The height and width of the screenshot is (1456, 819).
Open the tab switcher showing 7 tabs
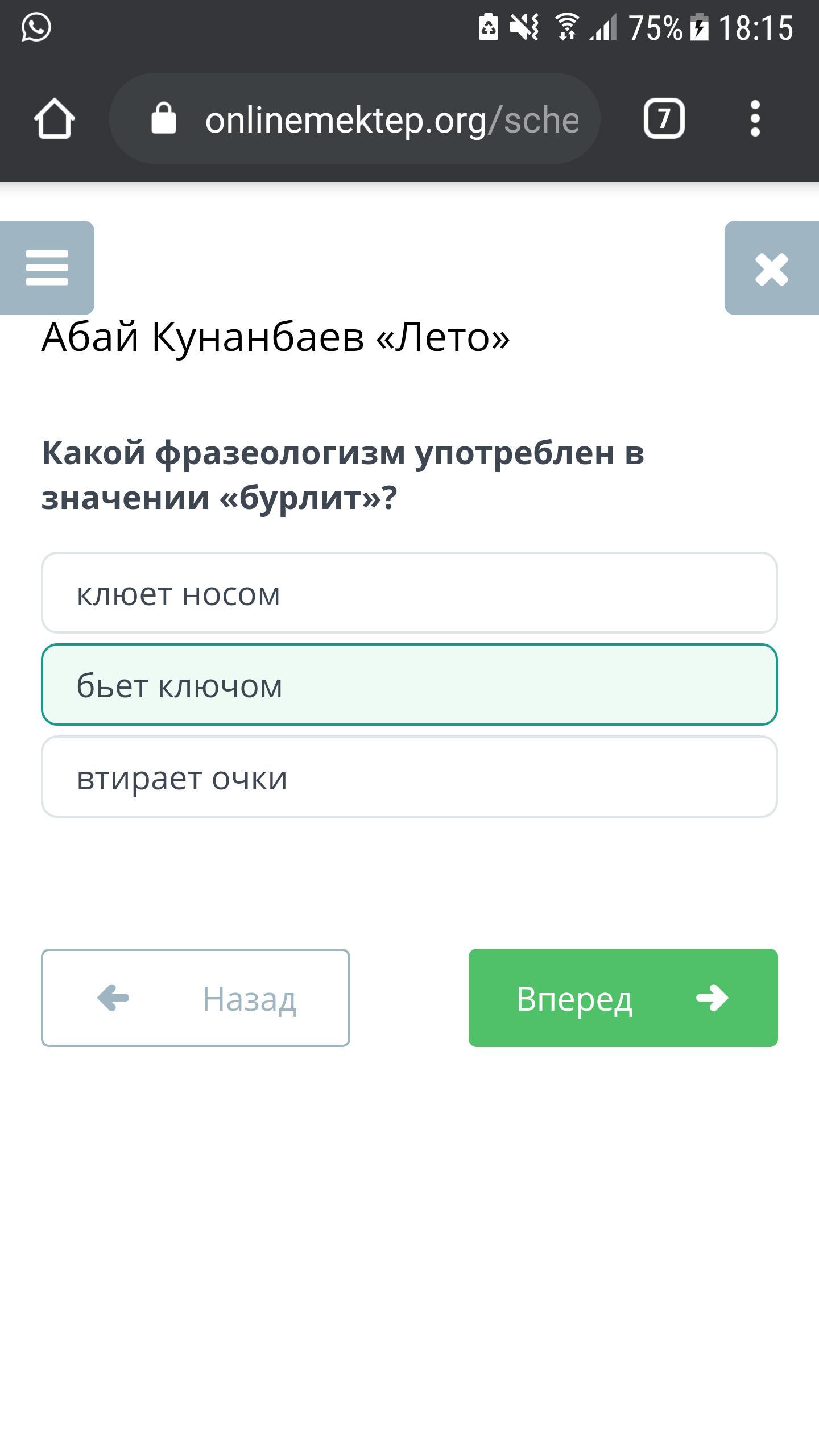point(664,119)
